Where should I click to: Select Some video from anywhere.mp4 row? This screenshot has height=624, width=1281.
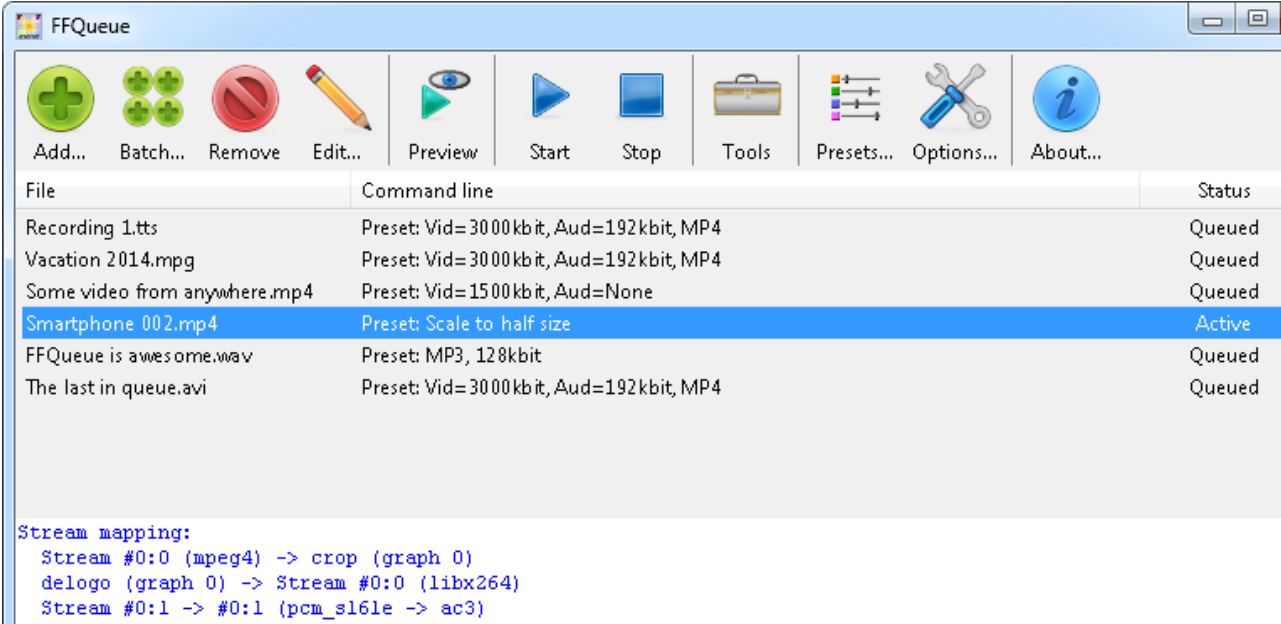169,292
